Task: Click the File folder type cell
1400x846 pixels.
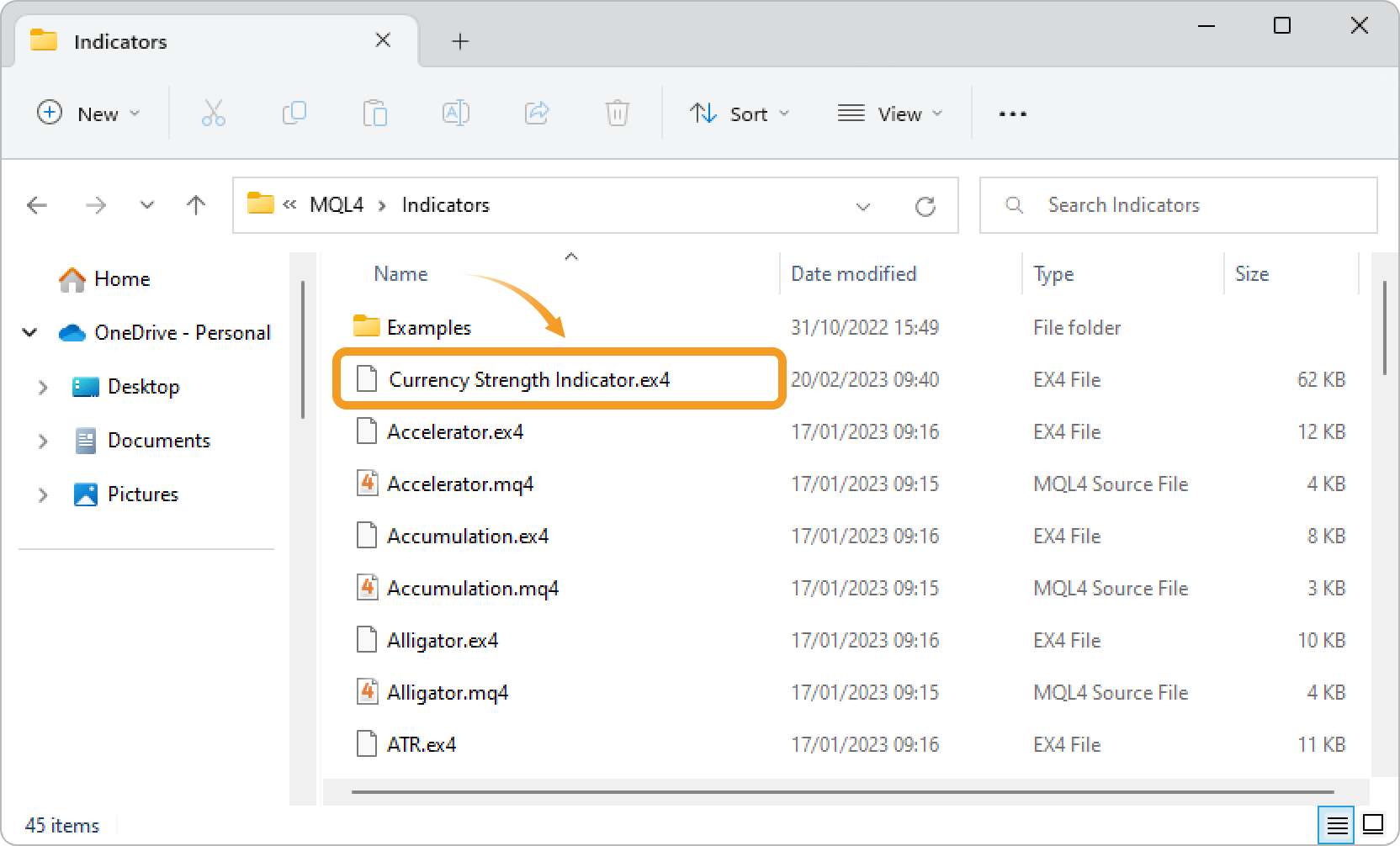Action: [x=1077, y=328]
